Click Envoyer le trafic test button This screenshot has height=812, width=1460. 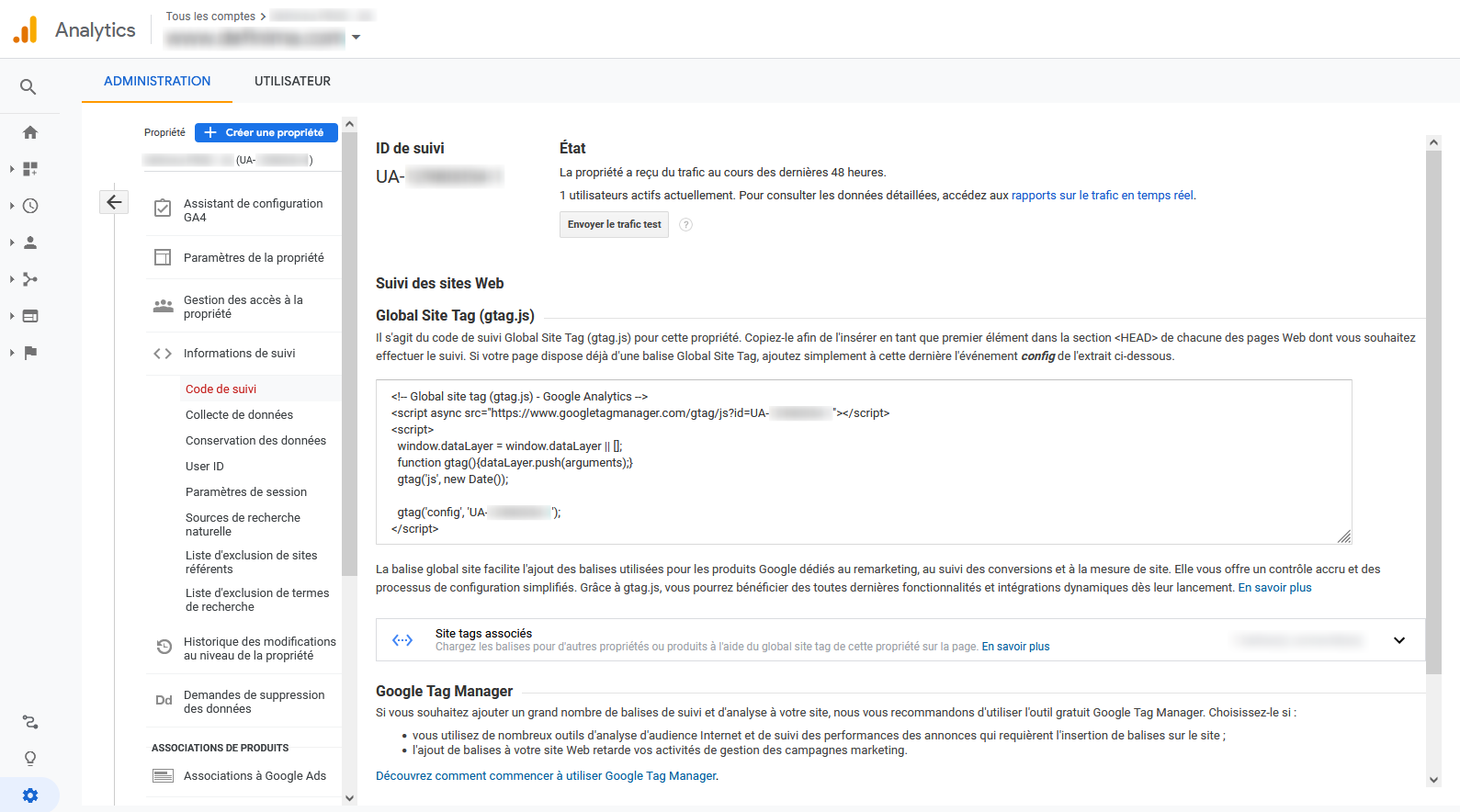click(614, 225)
